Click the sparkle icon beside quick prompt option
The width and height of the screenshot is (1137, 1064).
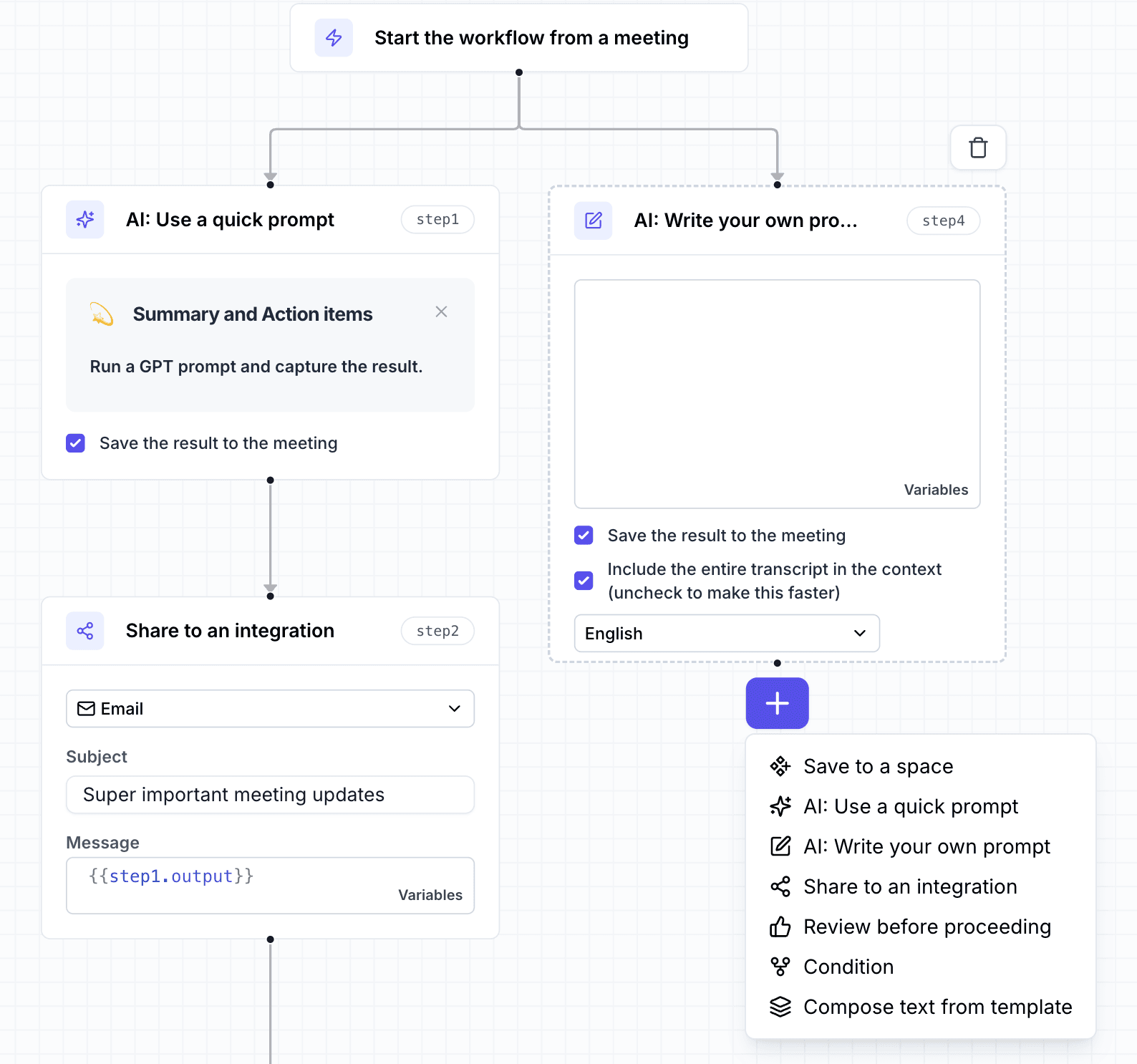coord(780,806)
